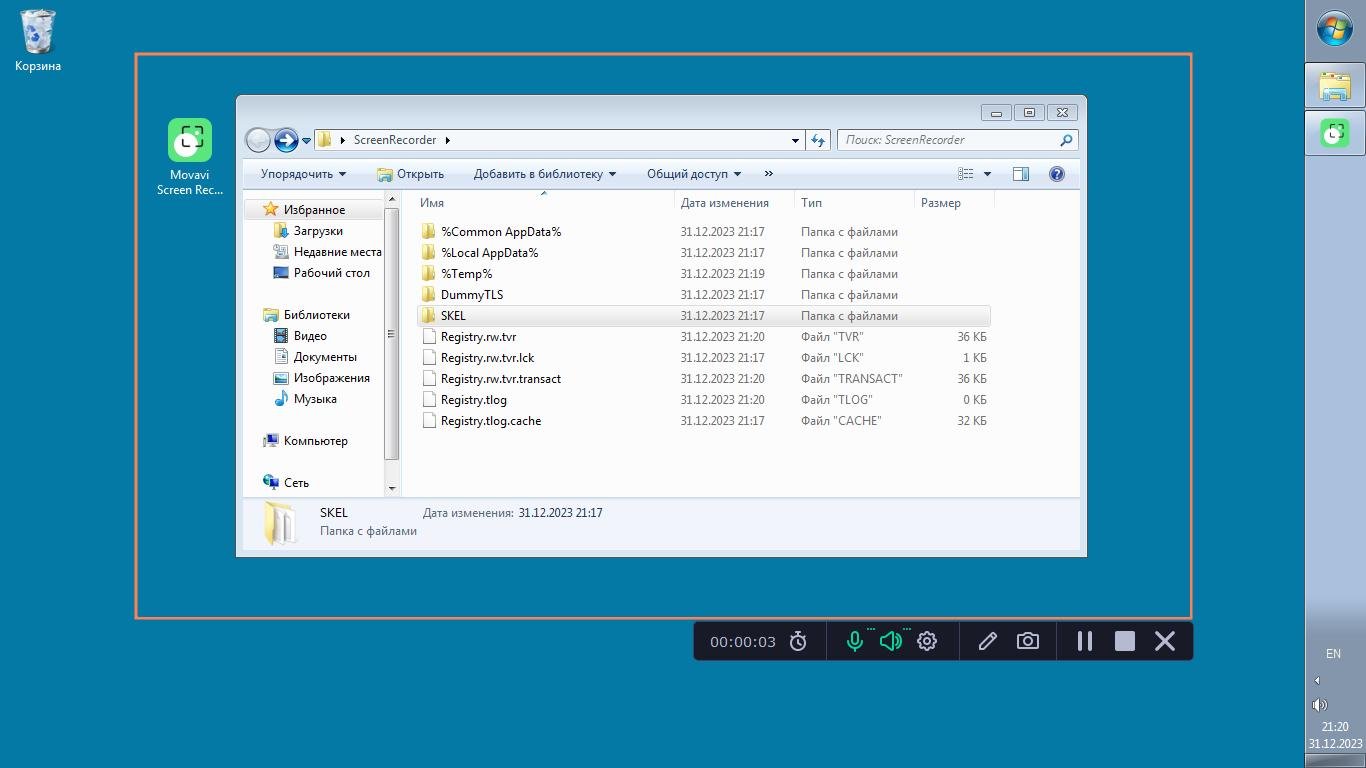Pause the screen recording
Image resolution: width=1366 pixels, height=768 pixels.
[x=1084, y=642]
